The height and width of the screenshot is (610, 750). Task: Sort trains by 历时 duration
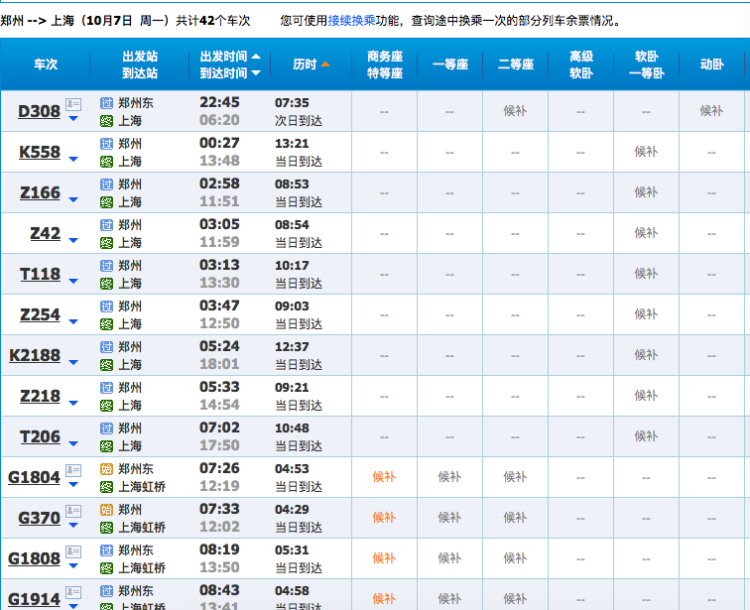pos(311,64)
